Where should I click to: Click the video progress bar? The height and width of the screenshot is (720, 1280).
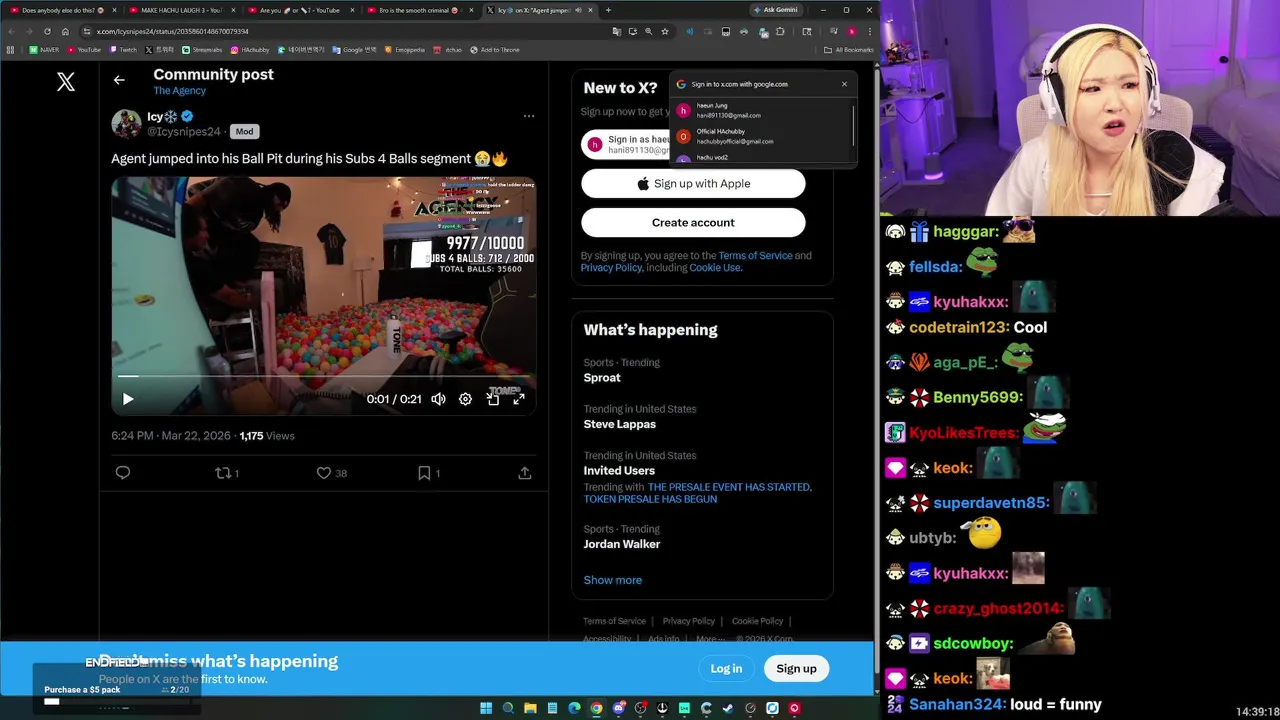pyautogui.click(x=323, y=377)
